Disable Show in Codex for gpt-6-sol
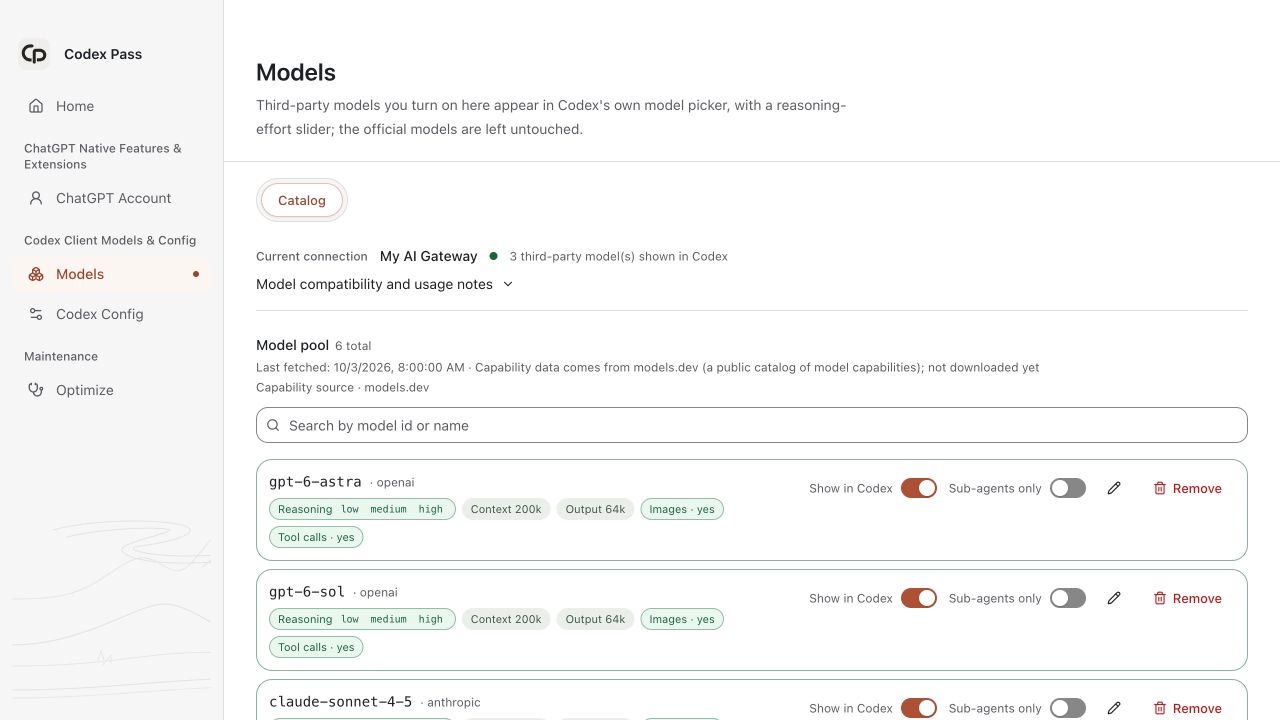 click(919, 598)
